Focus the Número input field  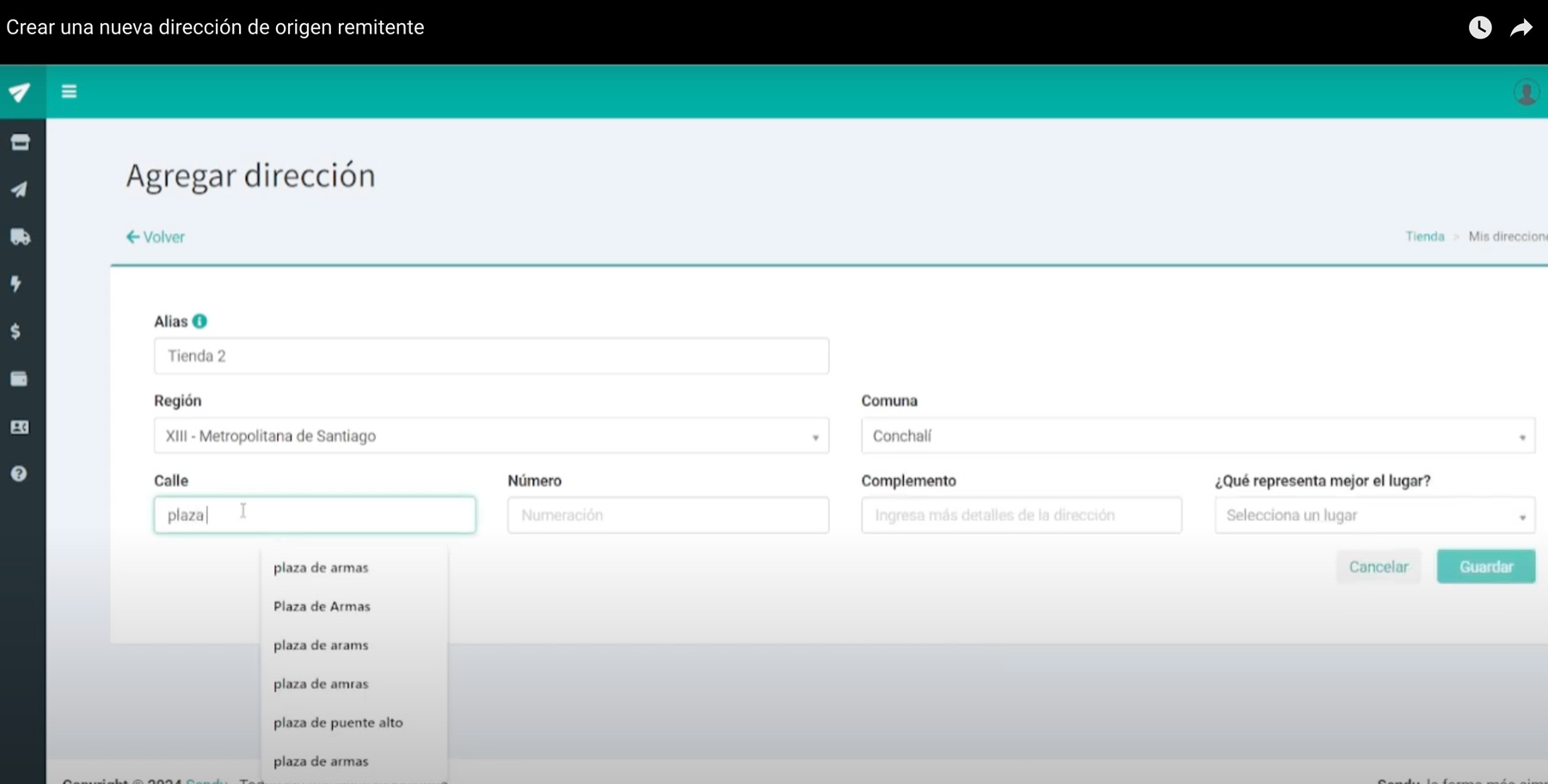(667, 516)
